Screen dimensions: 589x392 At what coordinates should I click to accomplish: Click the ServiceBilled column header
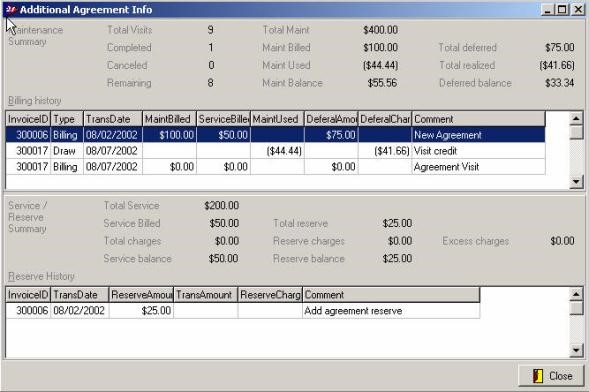(x=223, y=119)
